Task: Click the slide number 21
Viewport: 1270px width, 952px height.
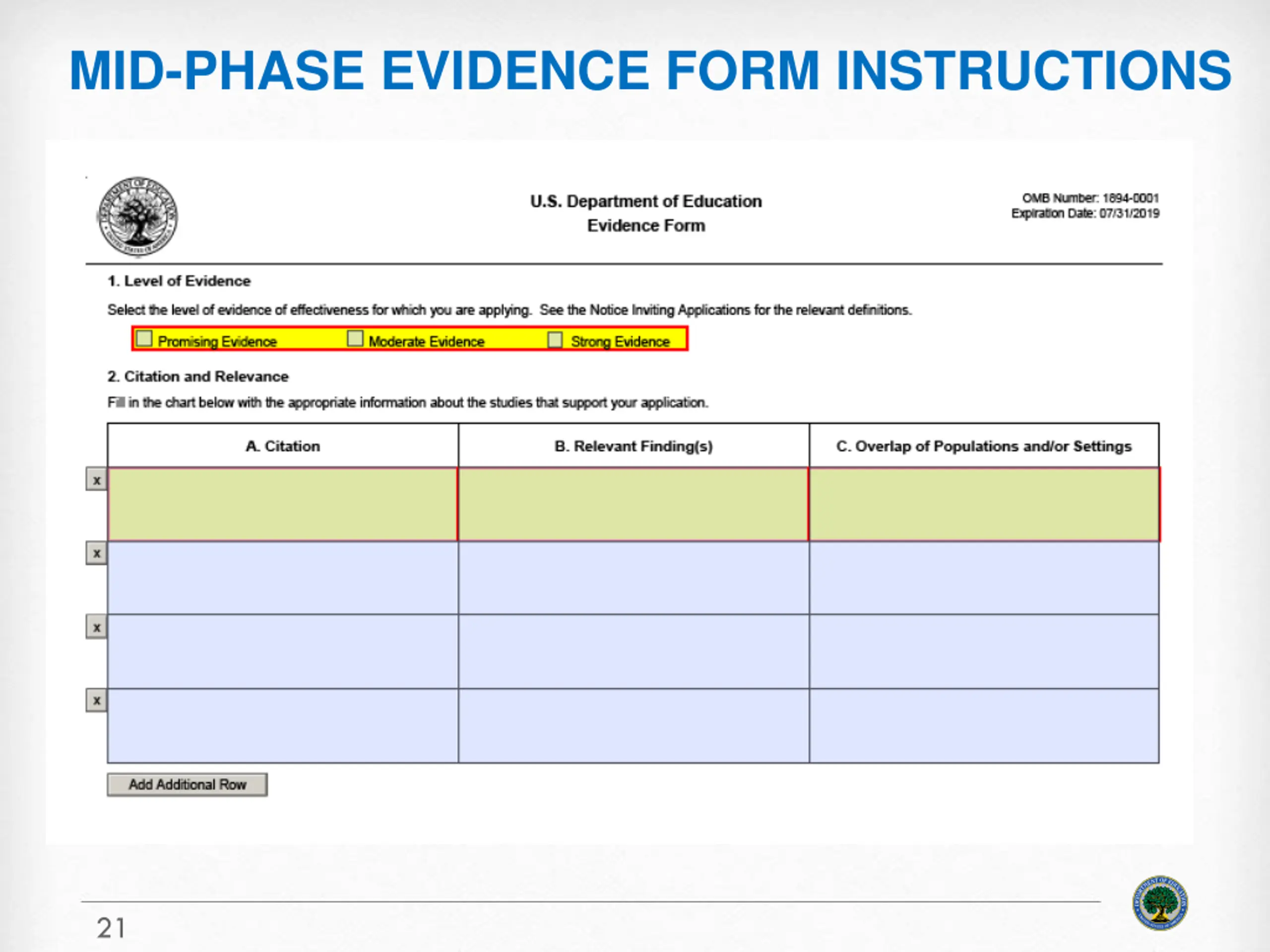Action: tap(111, 928)
